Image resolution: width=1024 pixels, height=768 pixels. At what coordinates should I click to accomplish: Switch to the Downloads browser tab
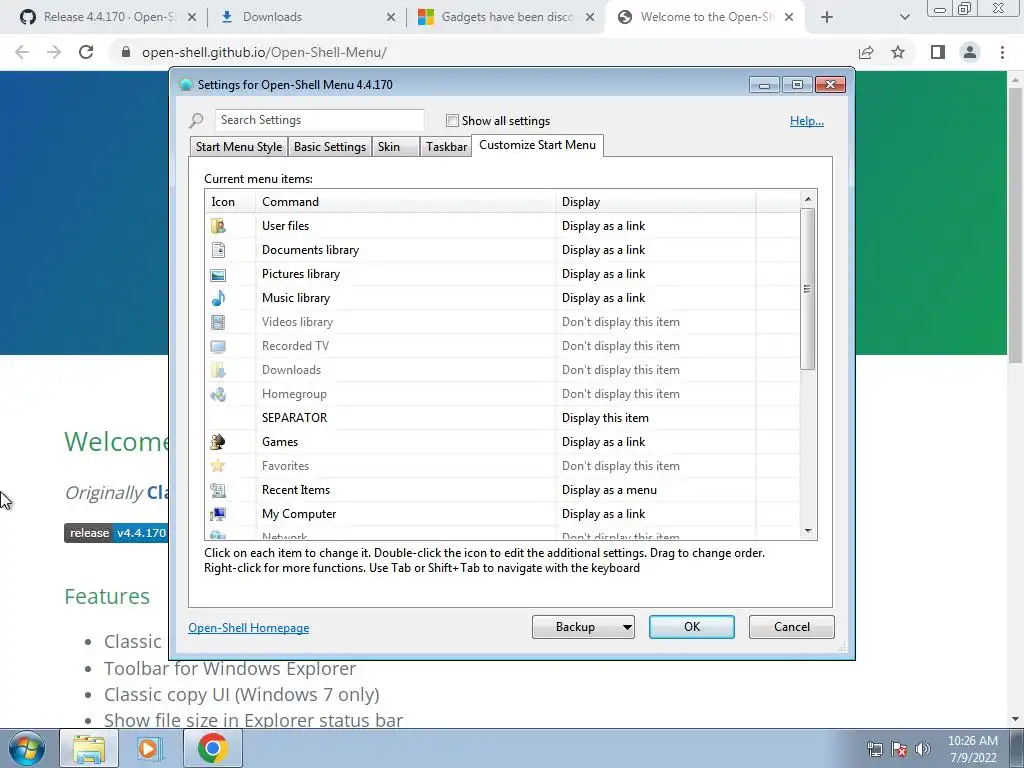pyautogui.click(x=305, y=17)
